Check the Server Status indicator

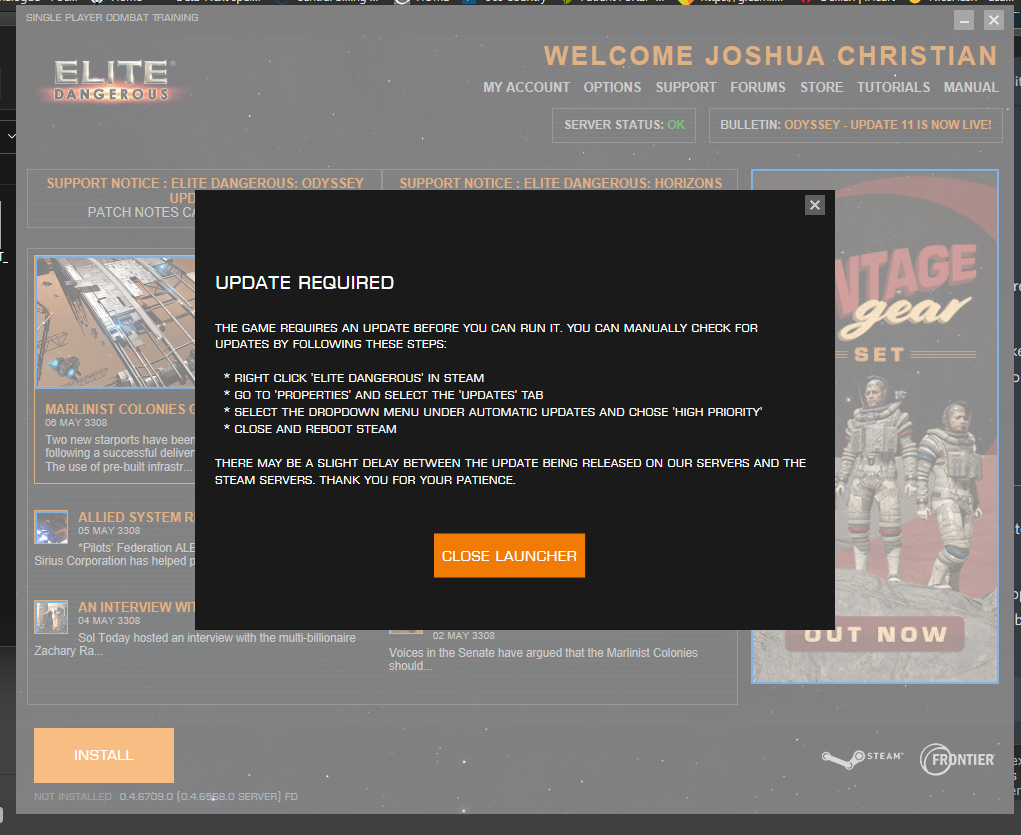(x=624, y=125)
